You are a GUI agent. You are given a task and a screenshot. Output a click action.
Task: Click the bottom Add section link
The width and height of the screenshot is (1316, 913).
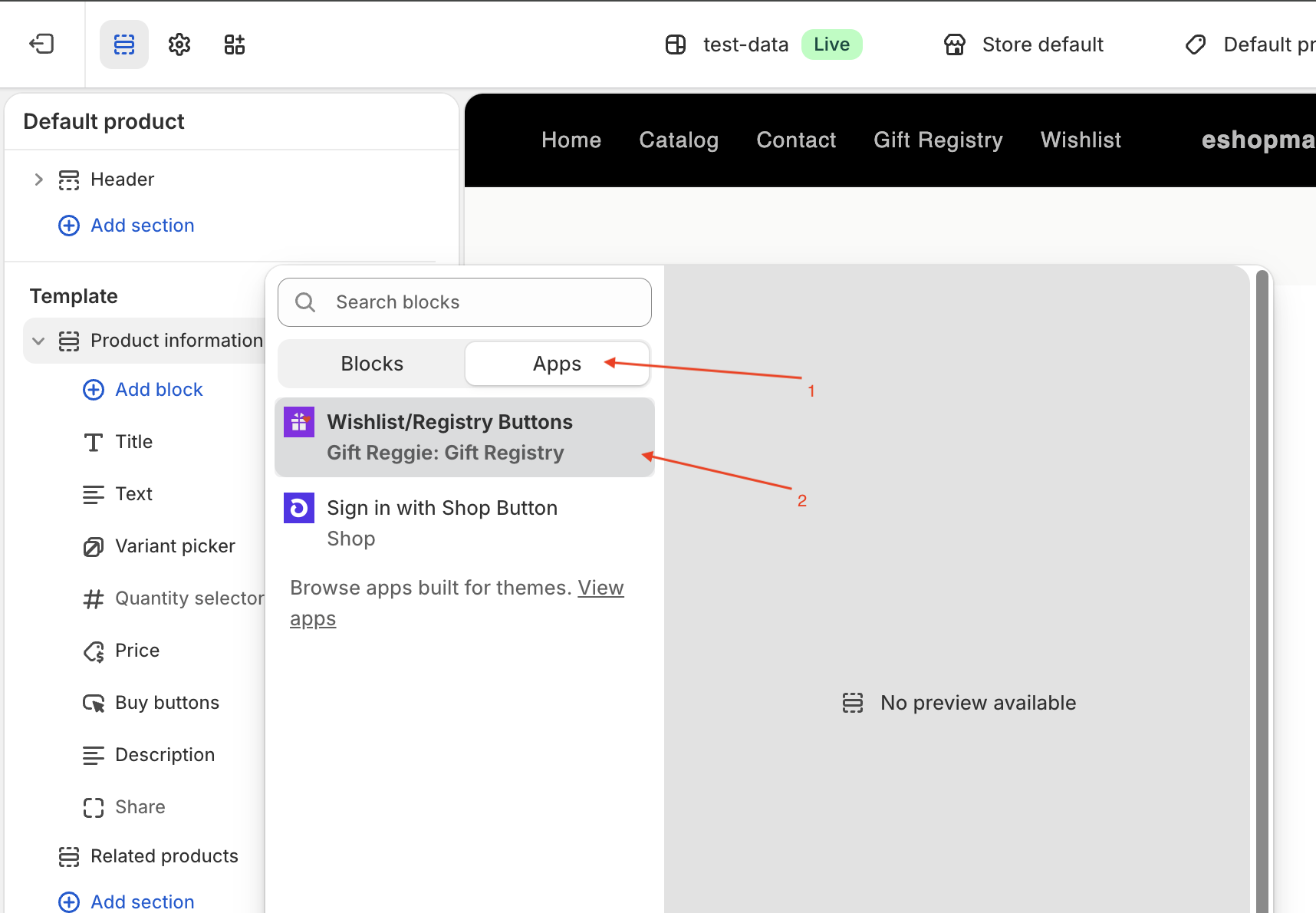tap(143, 902)
